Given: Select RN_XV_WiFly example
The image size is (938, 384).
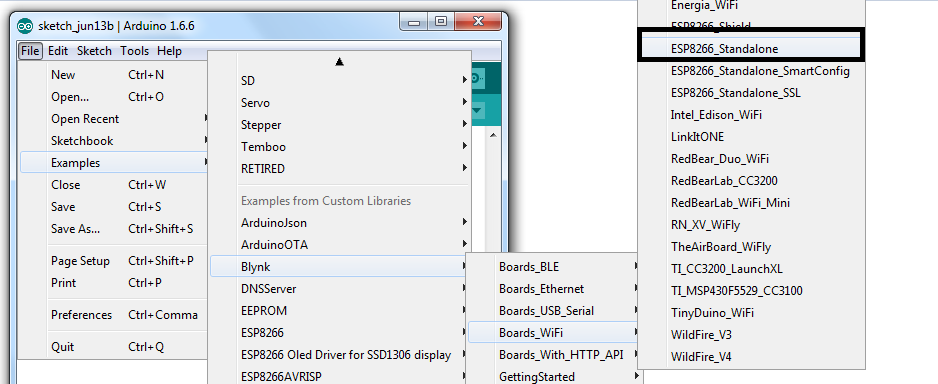Looking at the screenshot, I should (751, 225).
